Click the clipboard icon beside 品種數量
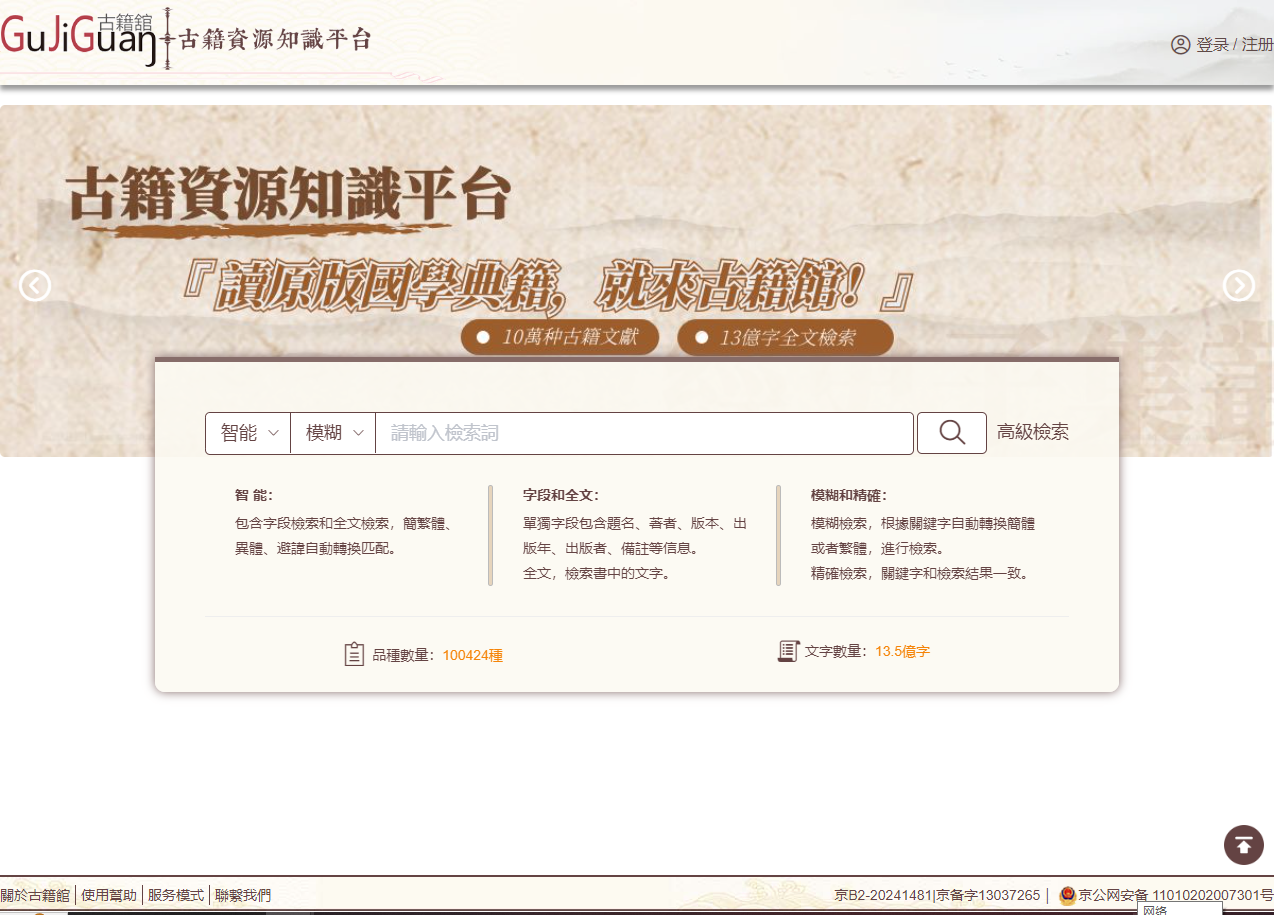Image resolution: width=1274 pixels, height=915 pixels. [x=354, y=654]
